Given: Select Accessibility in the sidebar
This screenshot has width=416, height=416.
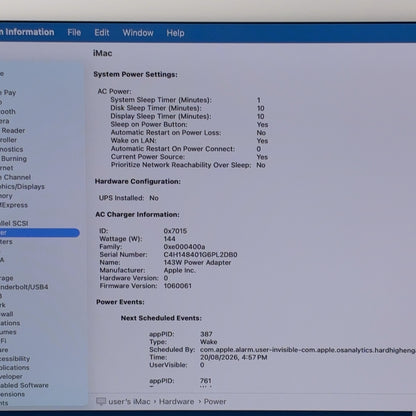Looking at the screenshot, I should [15, 358].
